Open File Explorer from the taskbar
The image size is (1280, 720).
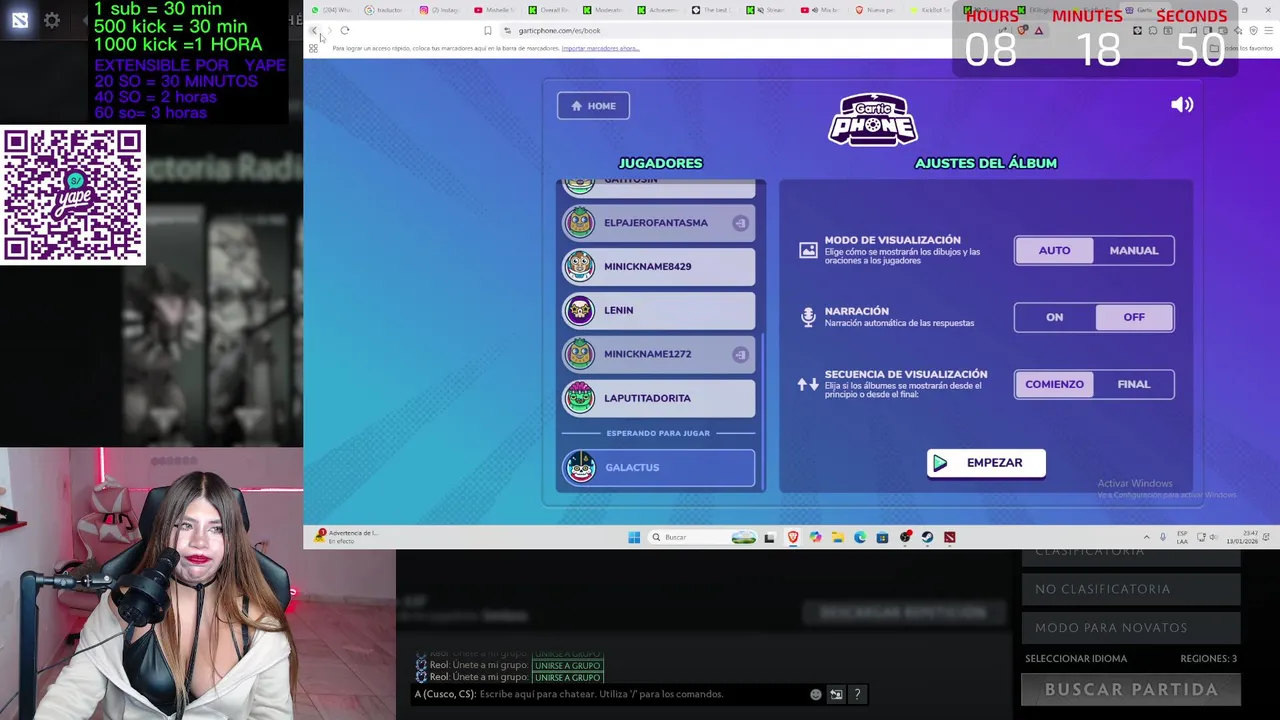pos(837,538)
